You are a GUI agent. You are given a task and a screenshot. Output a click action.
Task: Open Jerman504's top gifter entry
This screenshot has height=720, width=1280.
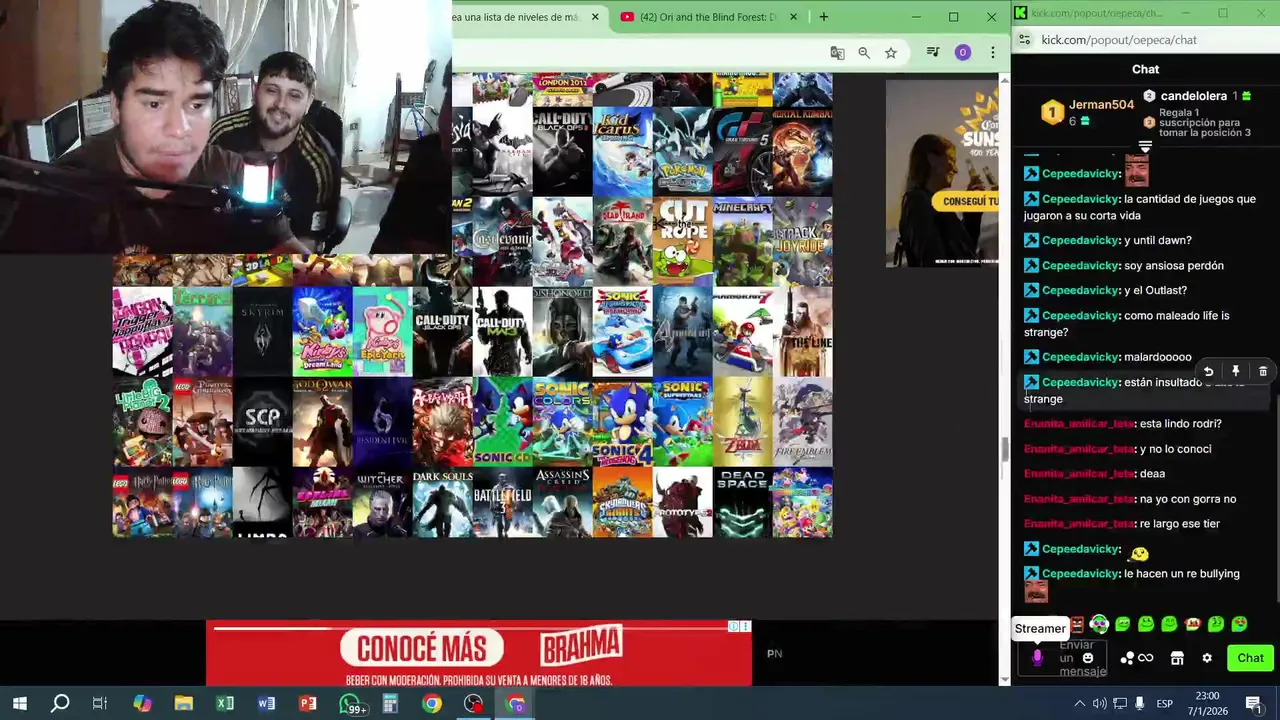click(x=1086, y=112)
